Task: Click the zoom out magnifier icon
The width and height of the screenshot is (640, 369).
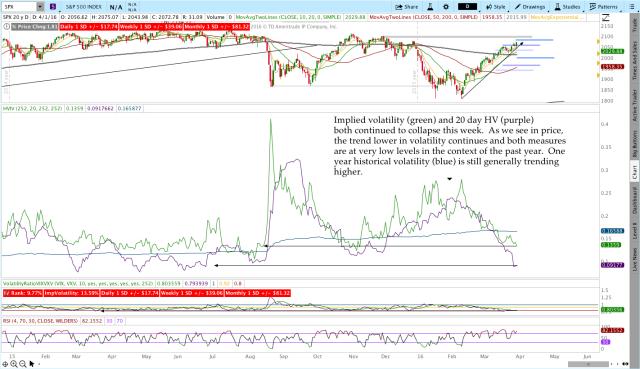Action: tap(22, 364)
